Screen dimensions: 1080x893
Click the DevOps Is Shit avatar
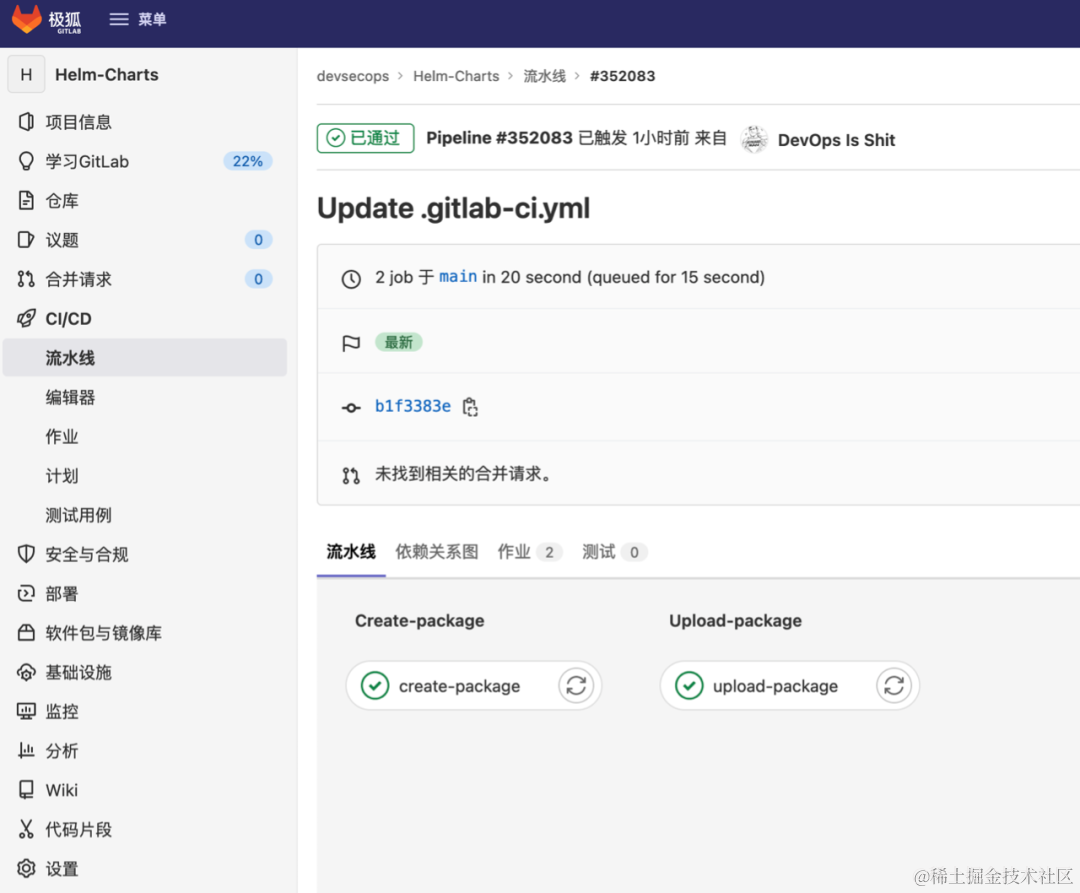click(754, 139)
